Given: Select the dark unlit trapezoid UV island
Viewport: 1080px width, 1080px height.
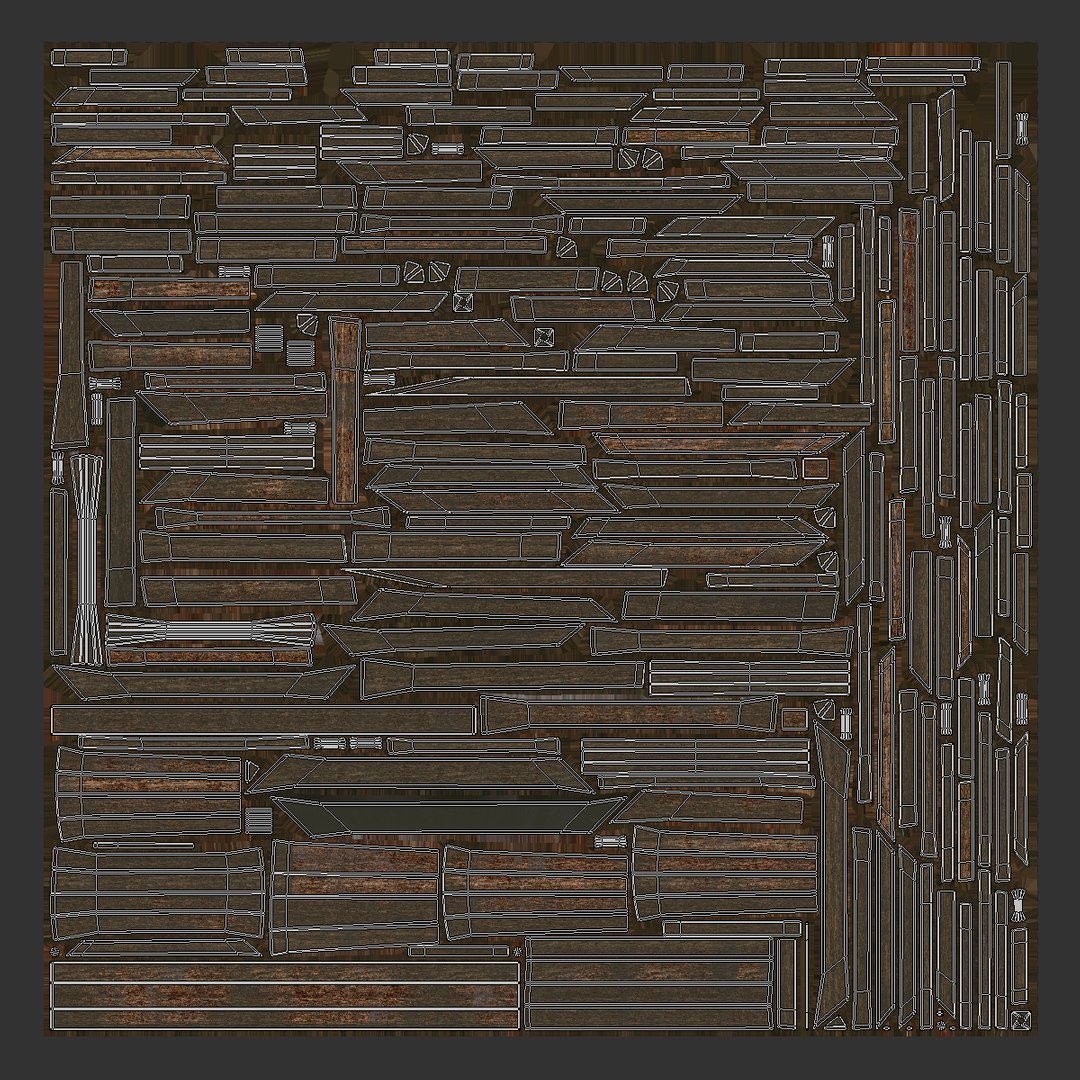Looking at the screenshot, I should pyautogui.click(x=448, y=815).
